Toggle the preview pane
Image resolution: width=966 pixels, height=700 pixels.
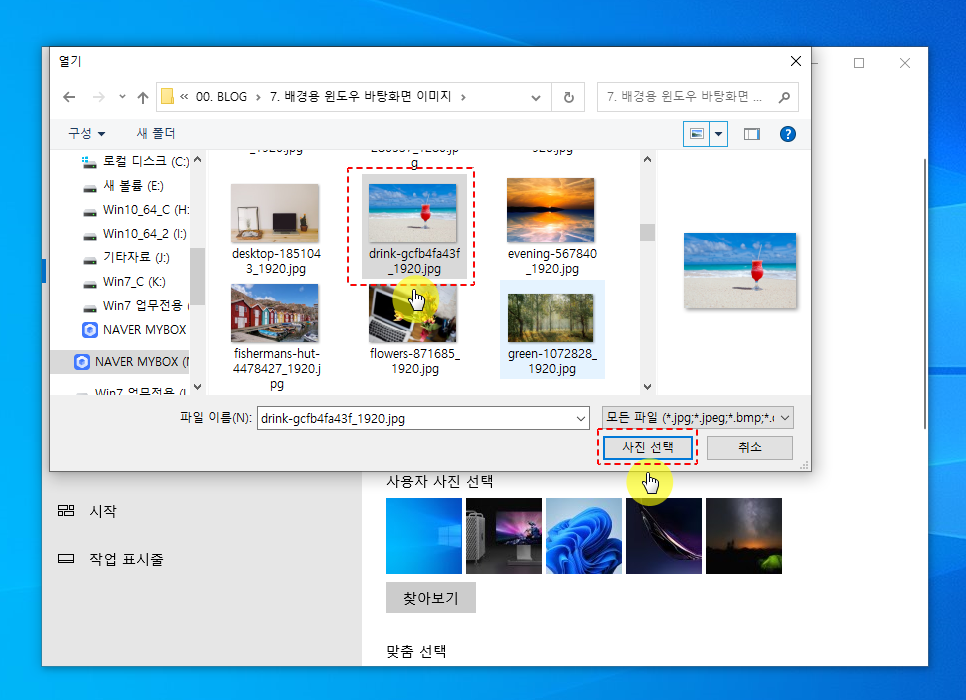coord(752,134)
